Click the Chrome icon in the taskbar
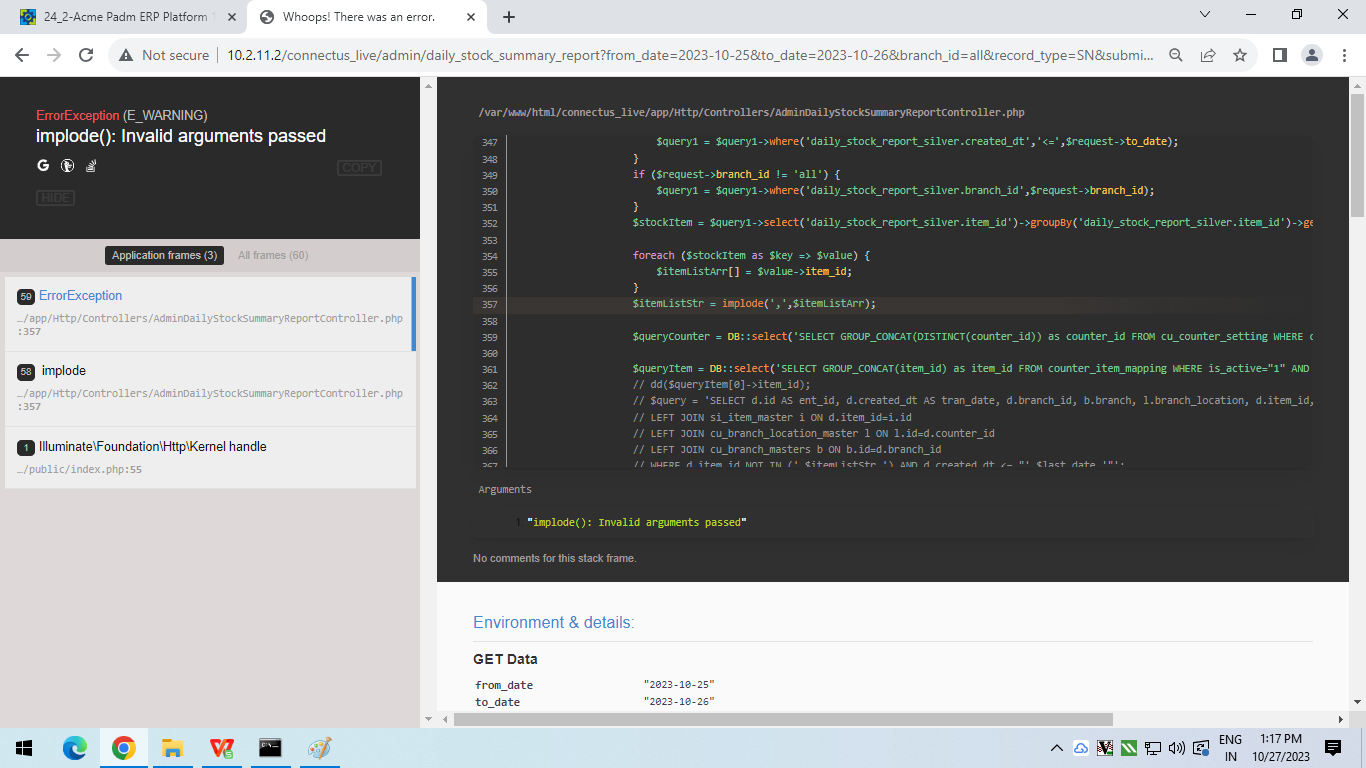The width and height of the screenshot is (1366, 768). (123, 748)
